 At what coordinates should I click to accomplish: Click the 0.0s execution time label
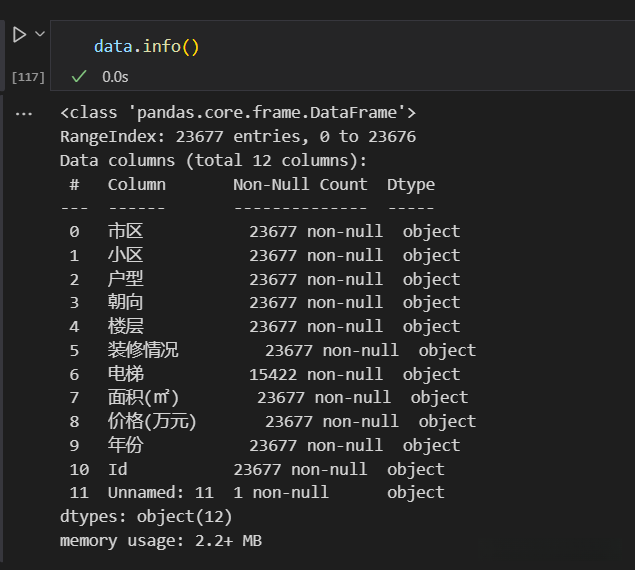[115, 76]
